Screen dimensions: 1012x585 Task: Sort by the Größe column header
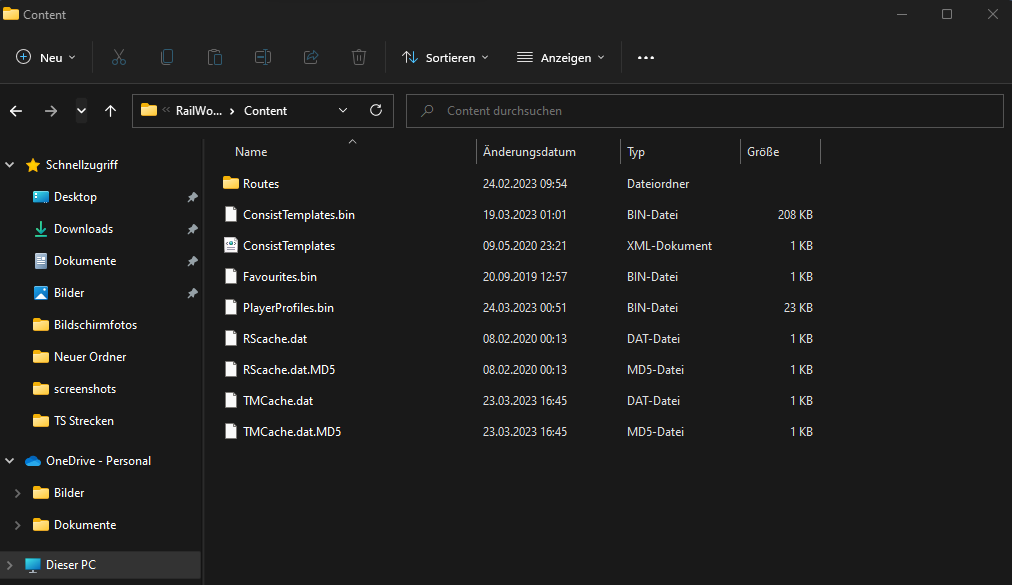(x=762, y=152)
